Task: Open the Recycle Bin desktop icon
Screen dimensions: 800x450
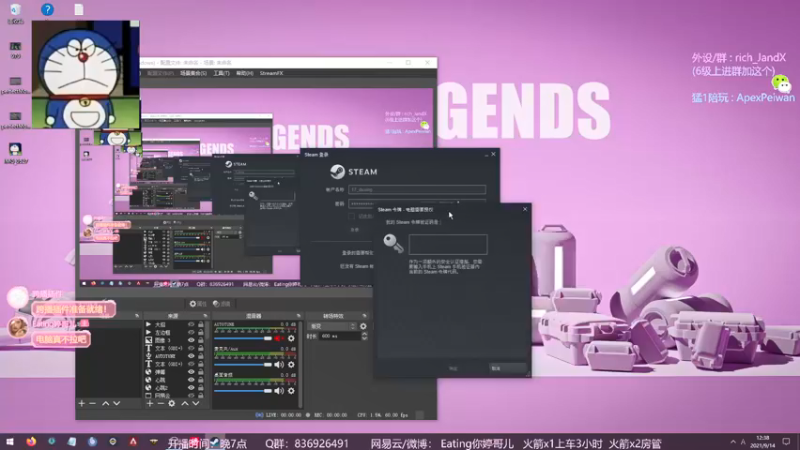Action: coord(15,13)
